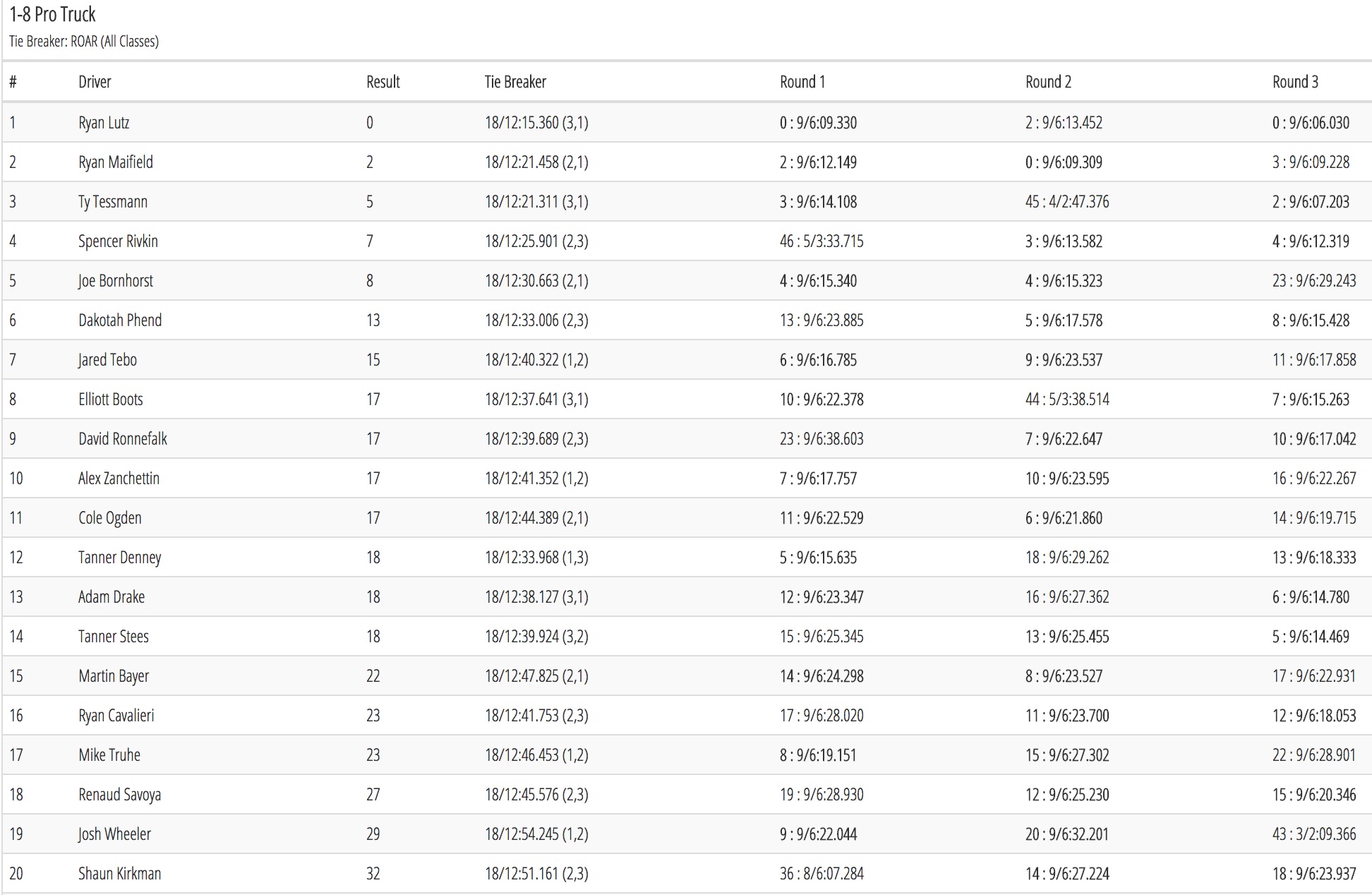
Task: Click Round 3 cell '2 : 9/6:07.203'
Action: tap(1311, 202)
